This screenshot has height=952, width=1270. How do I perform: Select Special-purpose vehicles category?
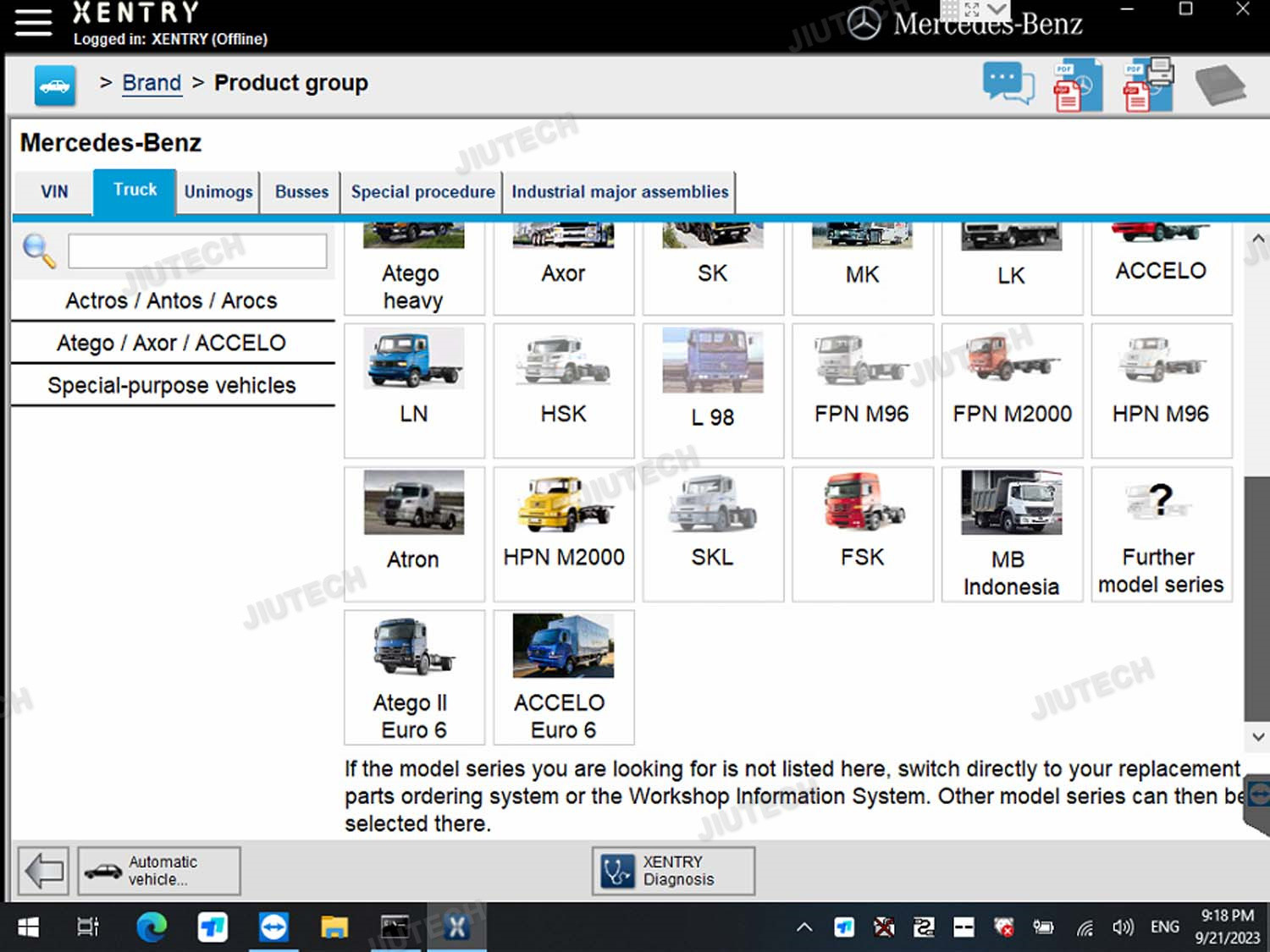tap(172, 386)
